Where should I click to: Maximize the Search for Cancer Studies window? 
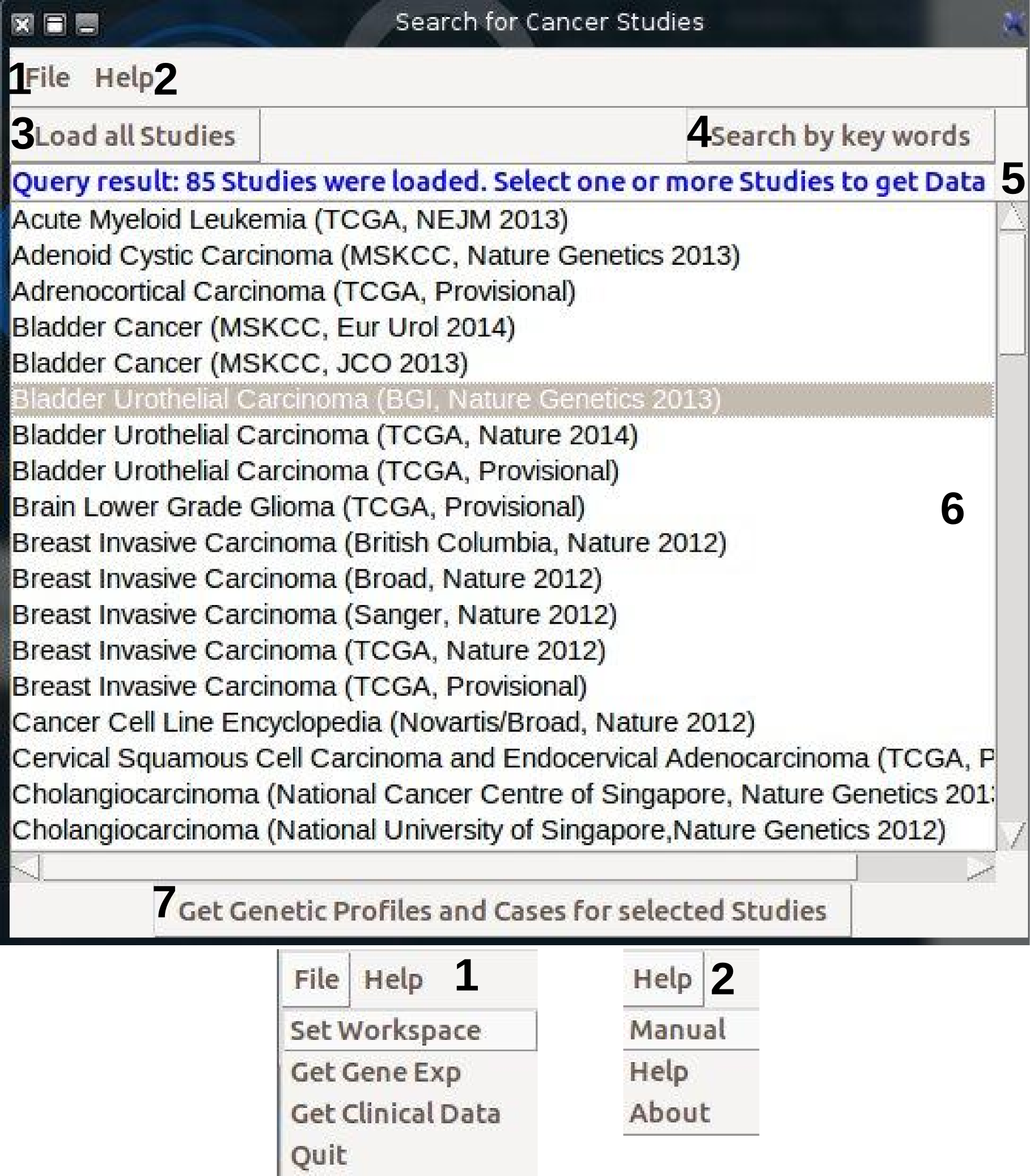(x=55, y=25)
